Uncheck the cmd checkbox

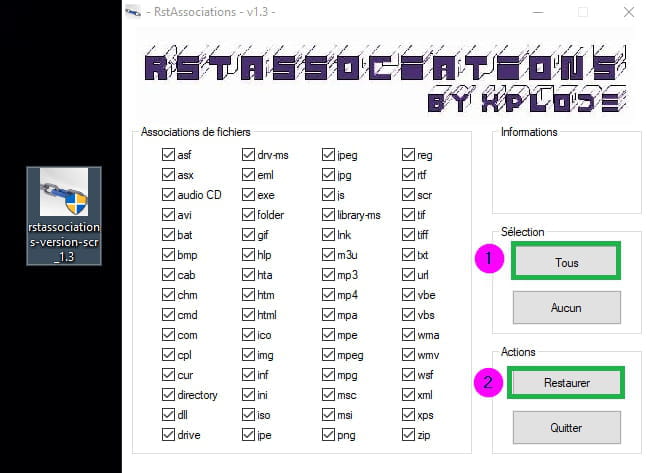[x=168, y=314]
